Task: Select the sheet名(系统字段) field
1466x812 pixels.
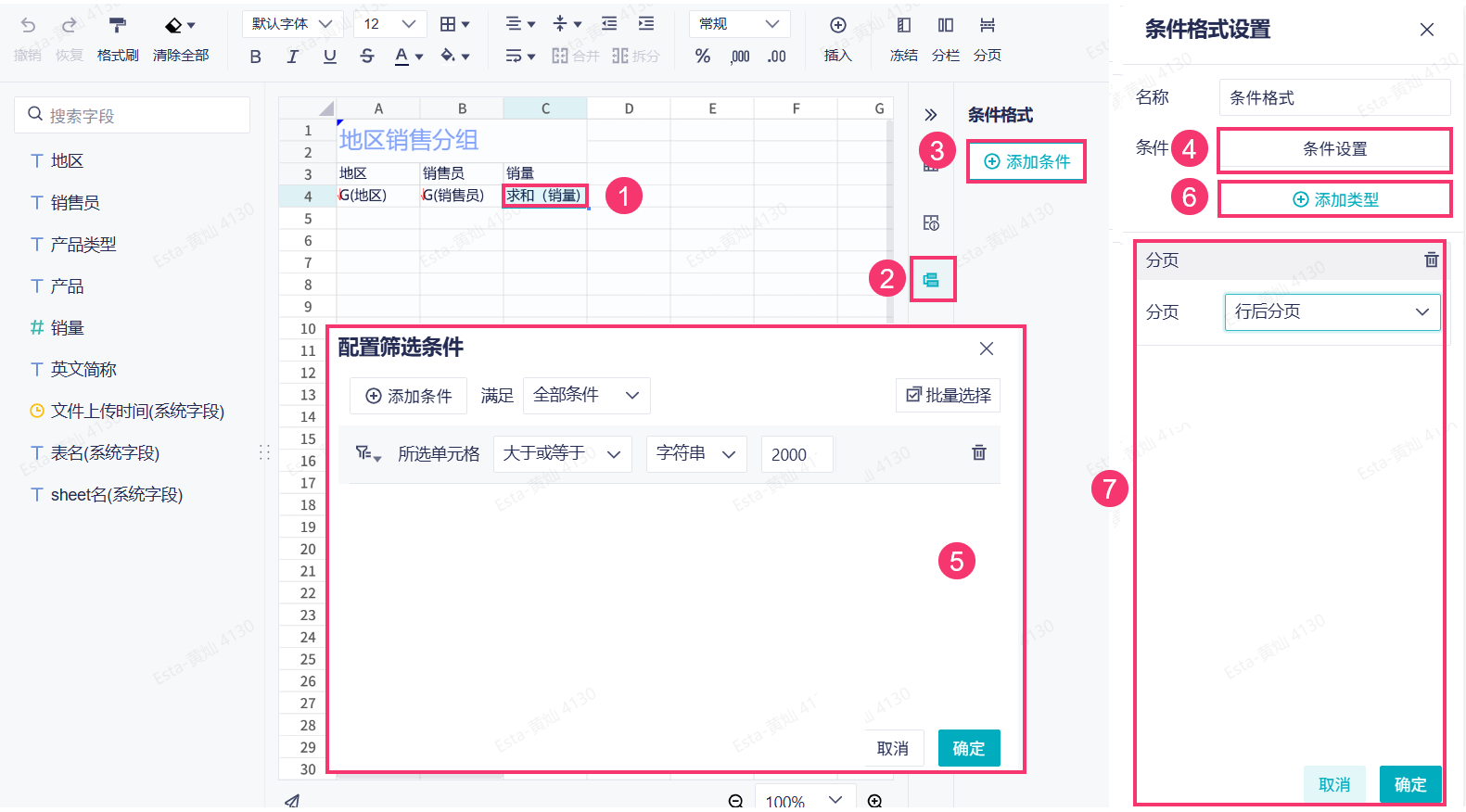Action: (117, 495)
